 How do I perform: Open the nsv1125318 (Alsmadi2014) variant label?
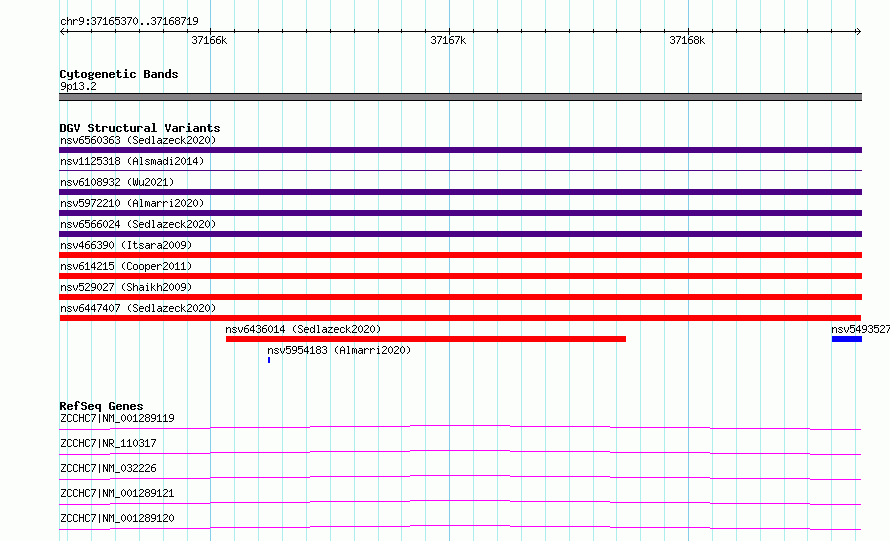(132, 161)
